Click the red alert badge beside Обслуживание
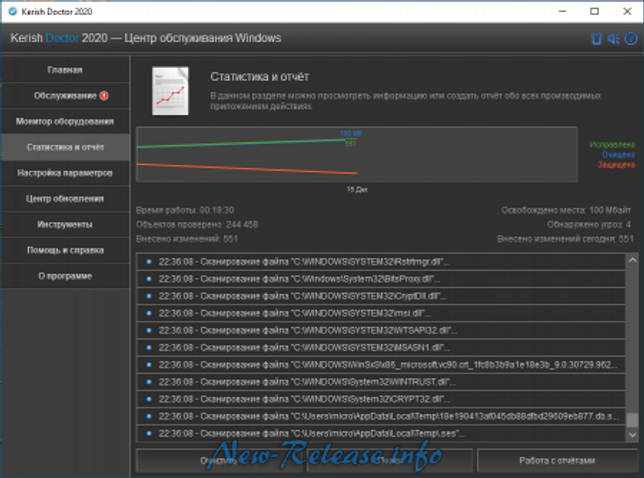The height and width of the screenshot is (478, 644). tap(104, 96)
